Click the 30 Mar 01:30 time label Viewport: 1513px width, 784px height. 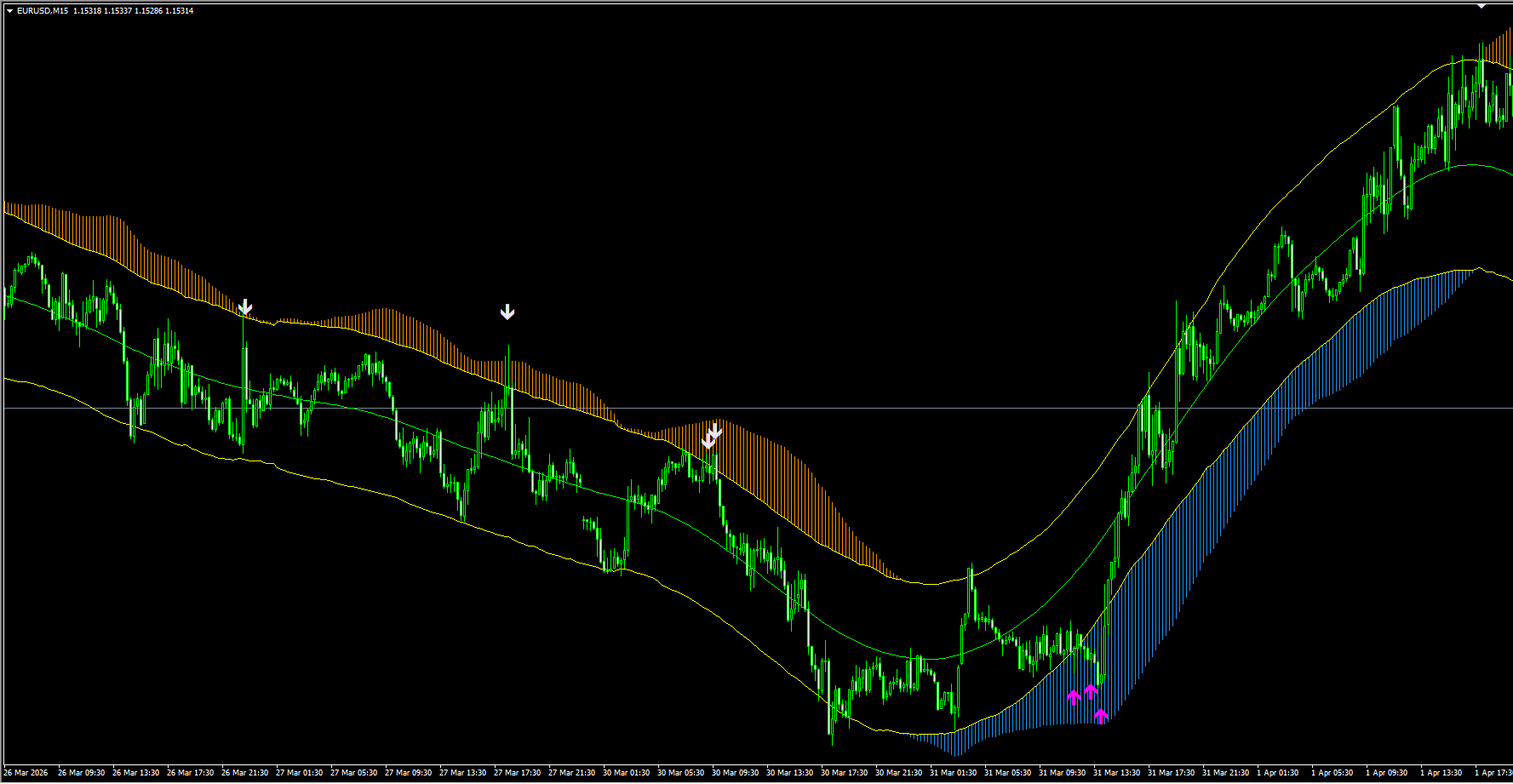pos(626,773)
